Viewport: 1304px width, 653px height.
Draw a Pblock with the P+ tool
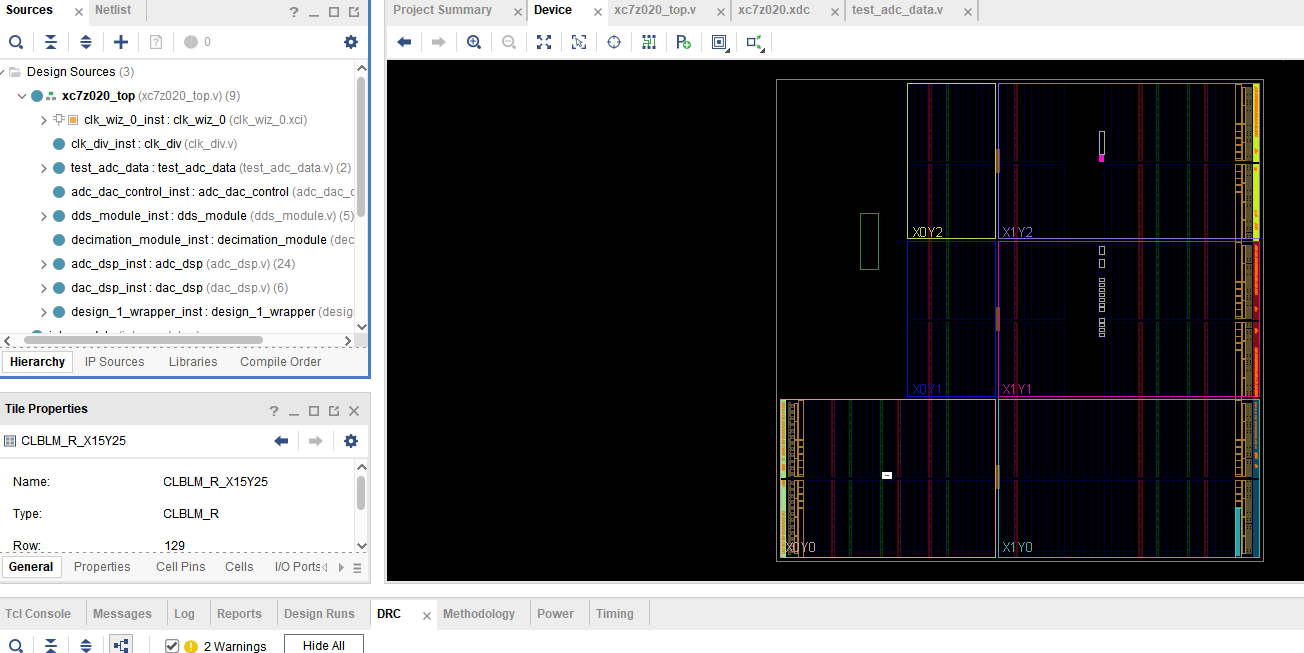click(684, 42)
